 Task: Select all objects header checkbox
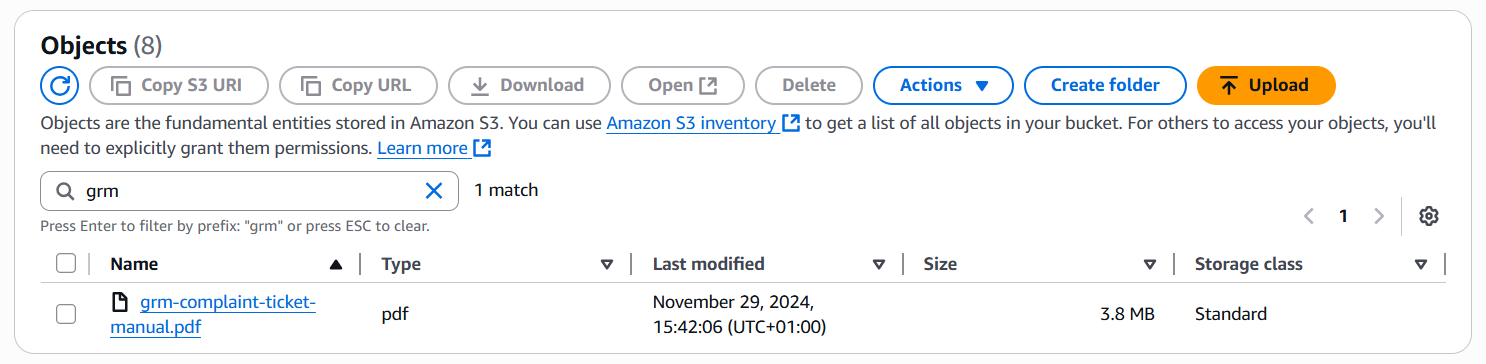66,264
